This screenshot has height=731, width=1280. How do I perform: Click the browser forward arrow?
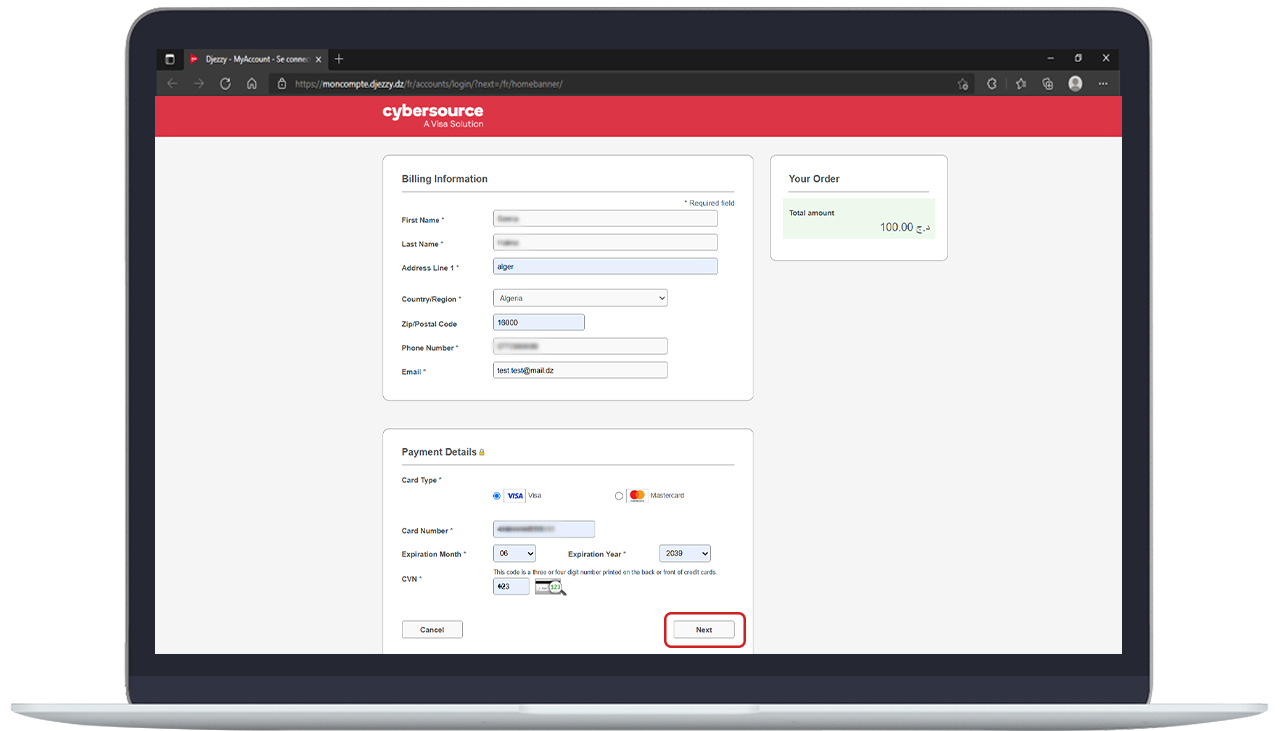point(198,84)
